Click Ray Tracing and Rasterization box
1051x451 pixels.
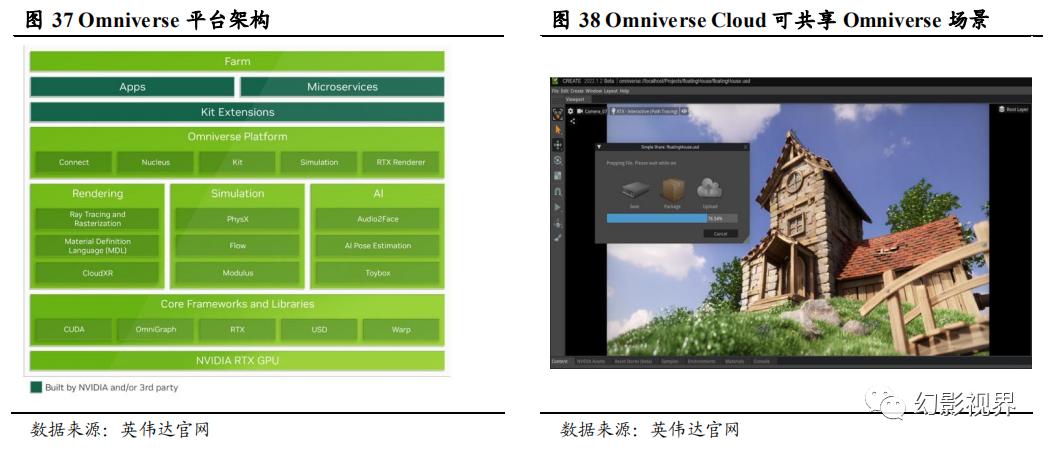[97, 218]
